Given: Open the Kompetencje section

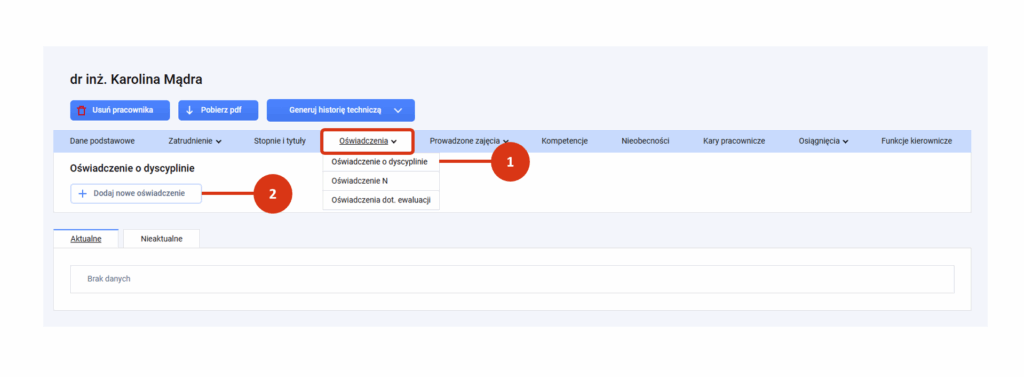Looking at the screenshot, I should [x=565, y=140].
